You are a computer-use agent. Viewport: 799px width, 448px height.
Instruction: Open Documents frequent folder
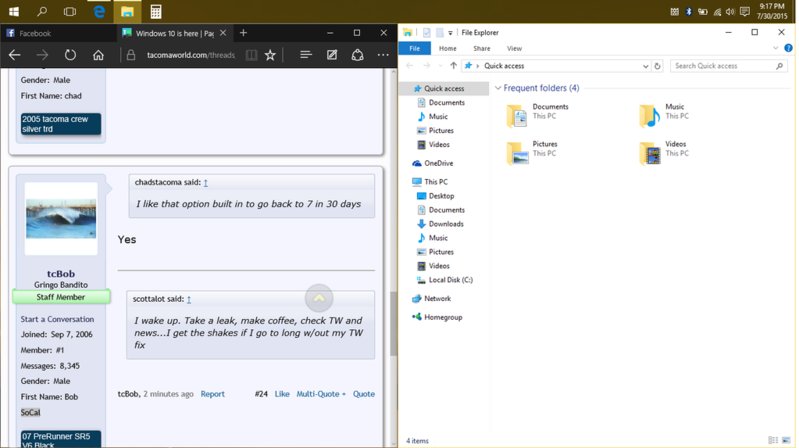pyautogui.click(x=538, y=114)
